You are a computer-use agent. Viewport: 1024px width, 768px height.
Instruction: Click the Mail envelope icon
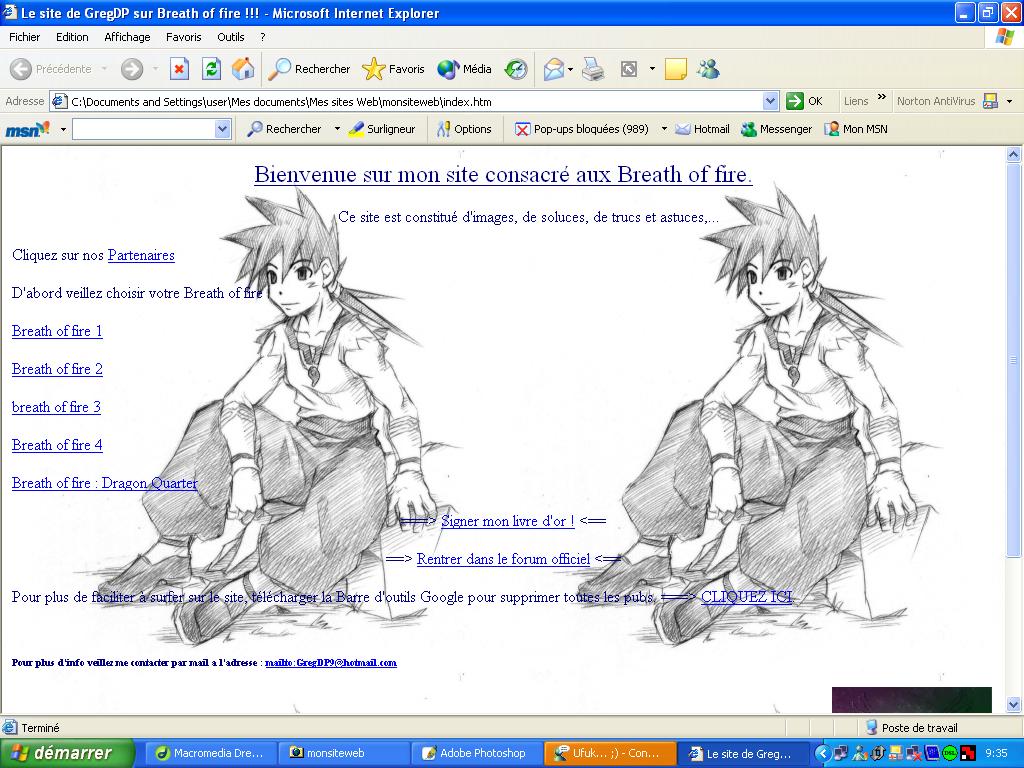[x=553, y=69]
